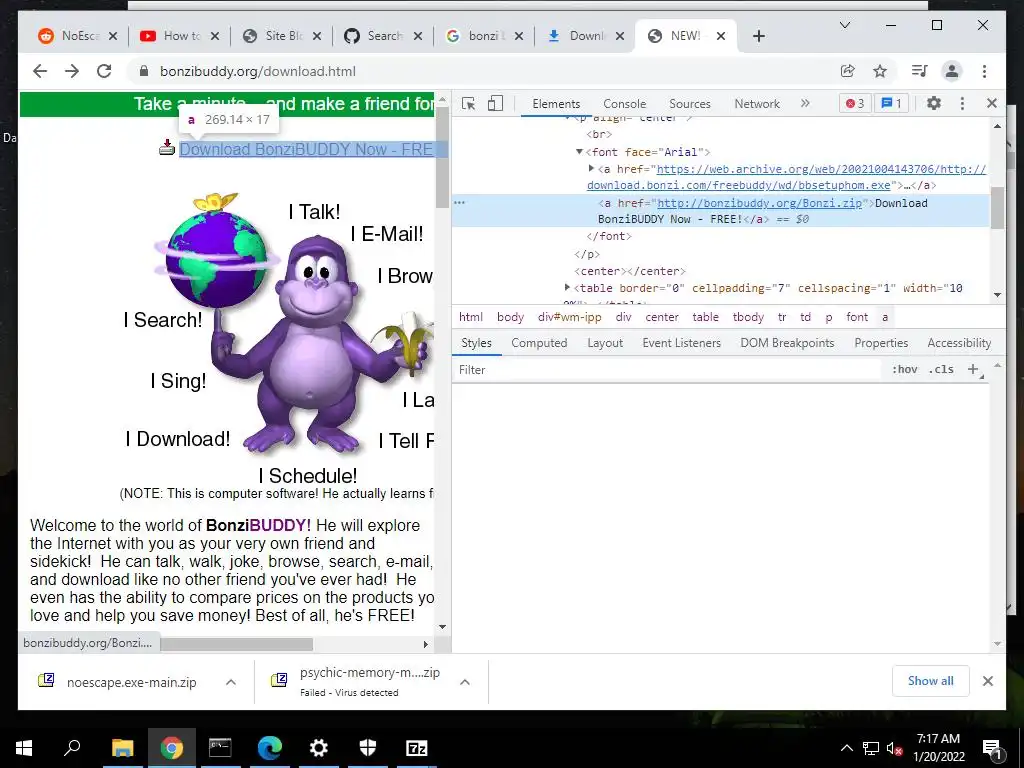
Task: Open the Chrome three-dot menu
Action: pyautogui.click(x=984, y=71)
